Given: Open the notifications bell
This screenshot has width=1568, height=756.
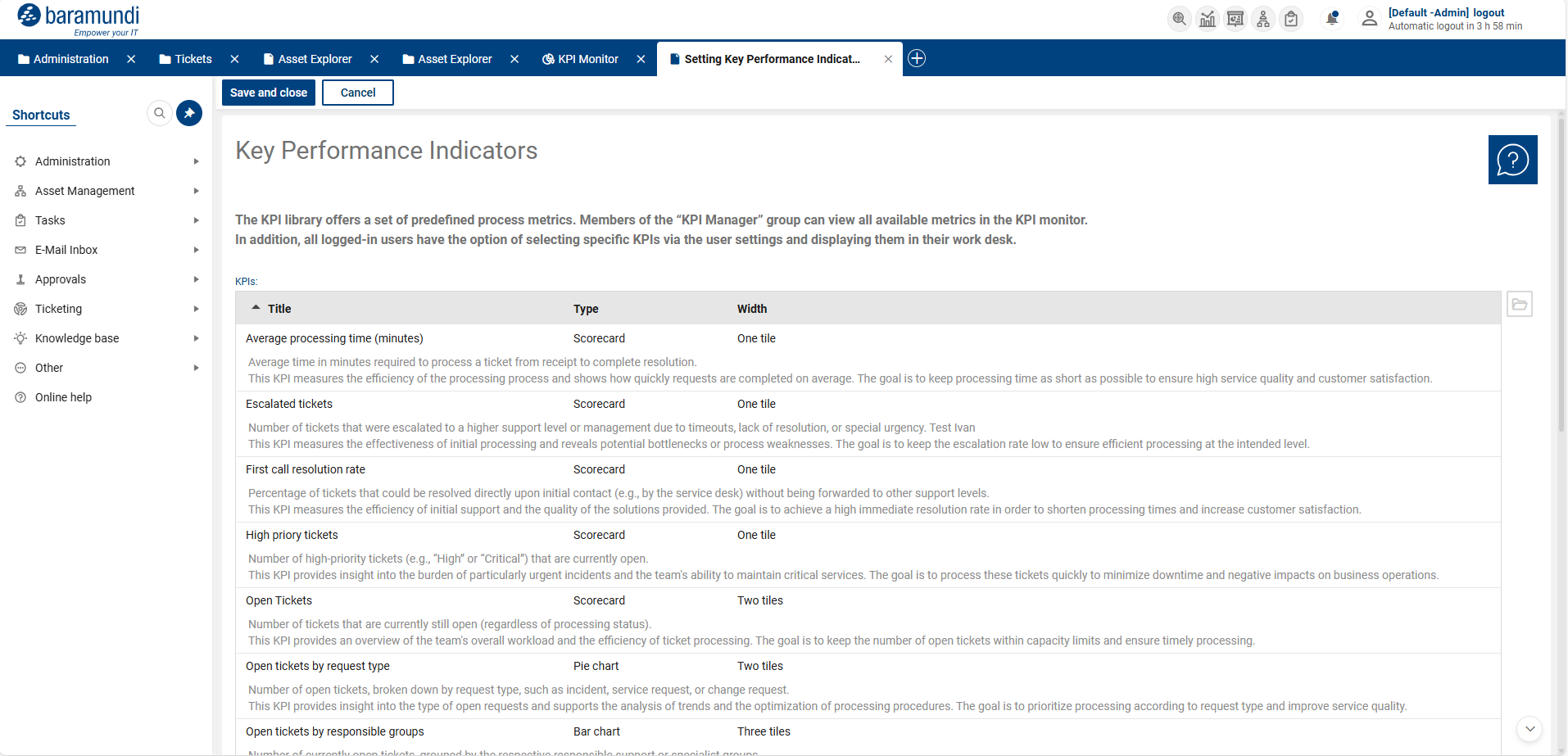Looking at the screenshot, I should (1332, 19).
